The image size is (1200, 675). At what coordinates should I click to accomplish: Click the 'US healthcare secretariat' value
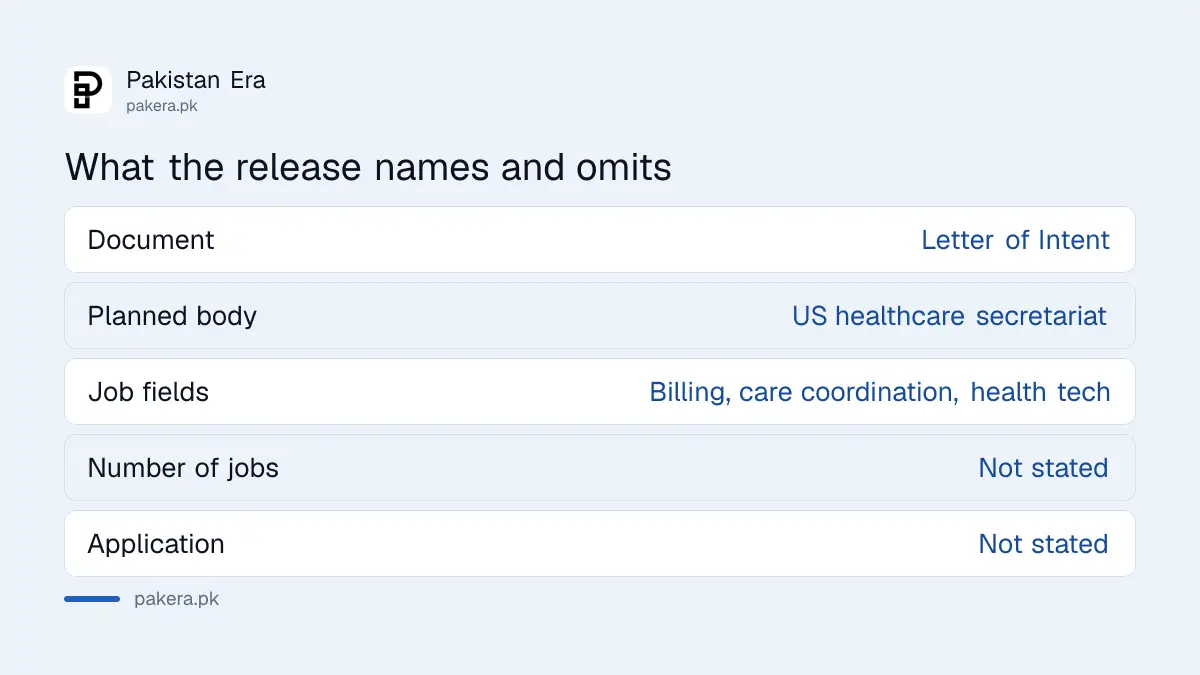949,316
